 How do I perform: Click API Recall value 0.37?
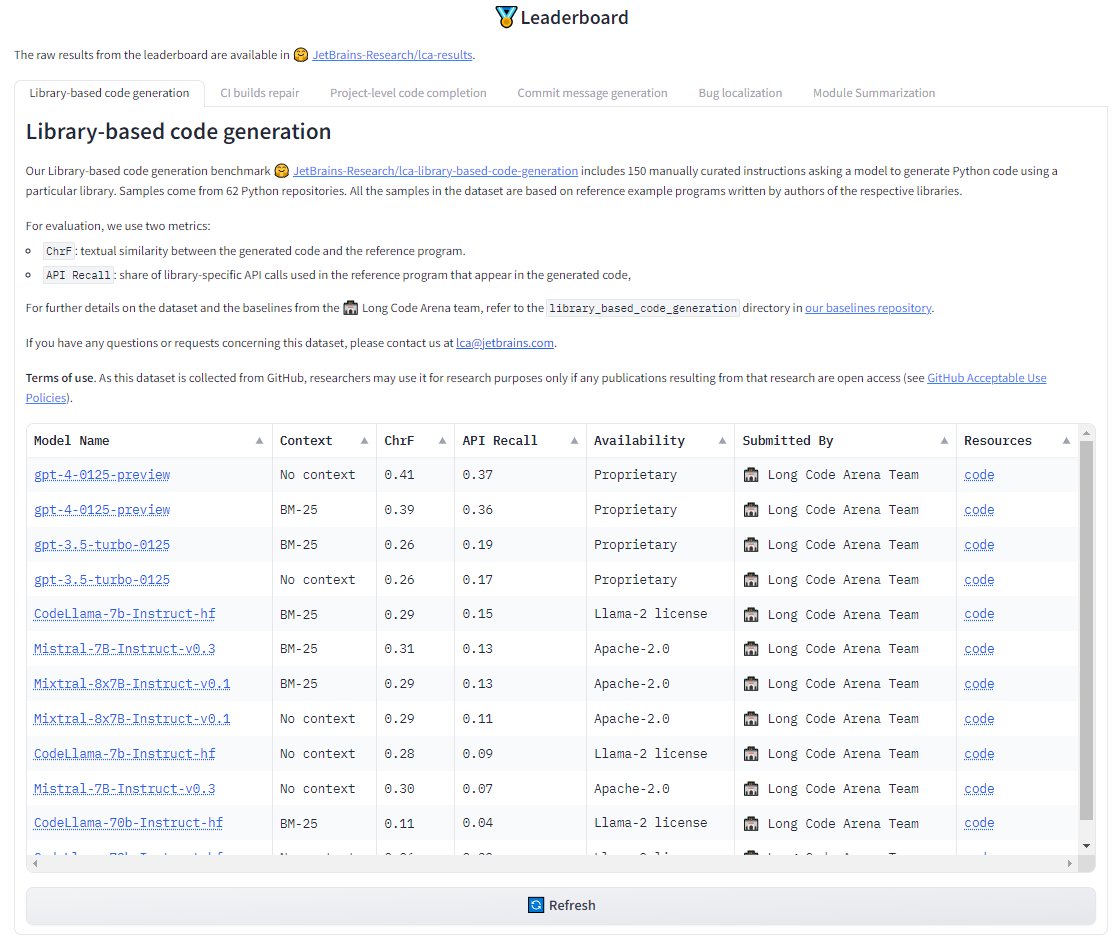pyautogui.click(x=477, y=475)
